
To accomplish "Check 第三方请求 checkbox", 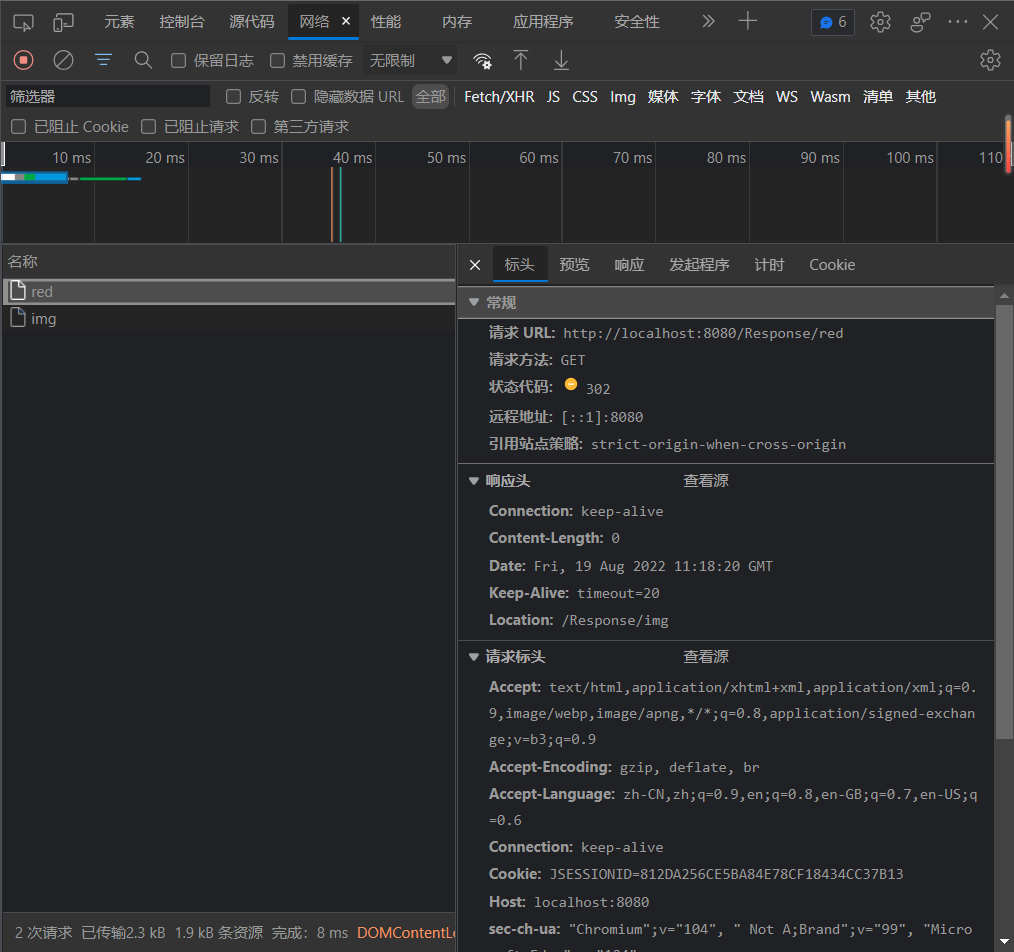I will point(259,127).
